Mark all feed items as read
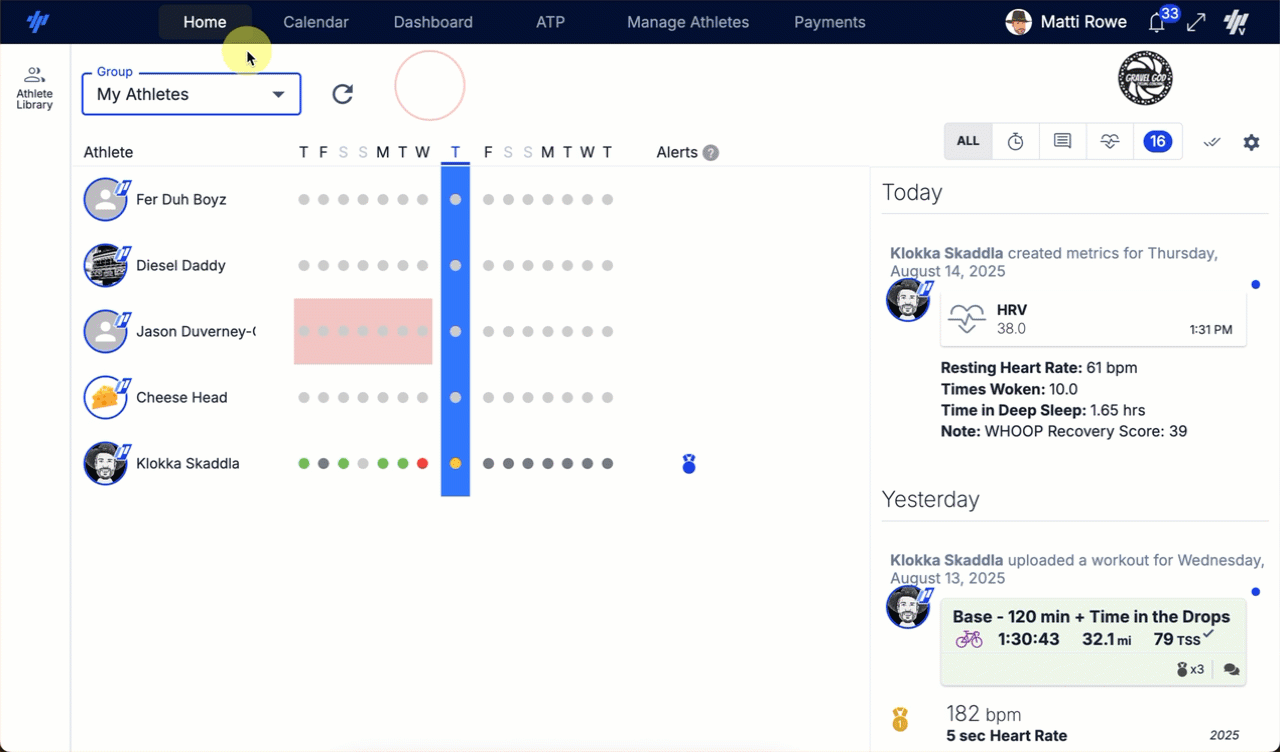 (x=1212, y=142)
